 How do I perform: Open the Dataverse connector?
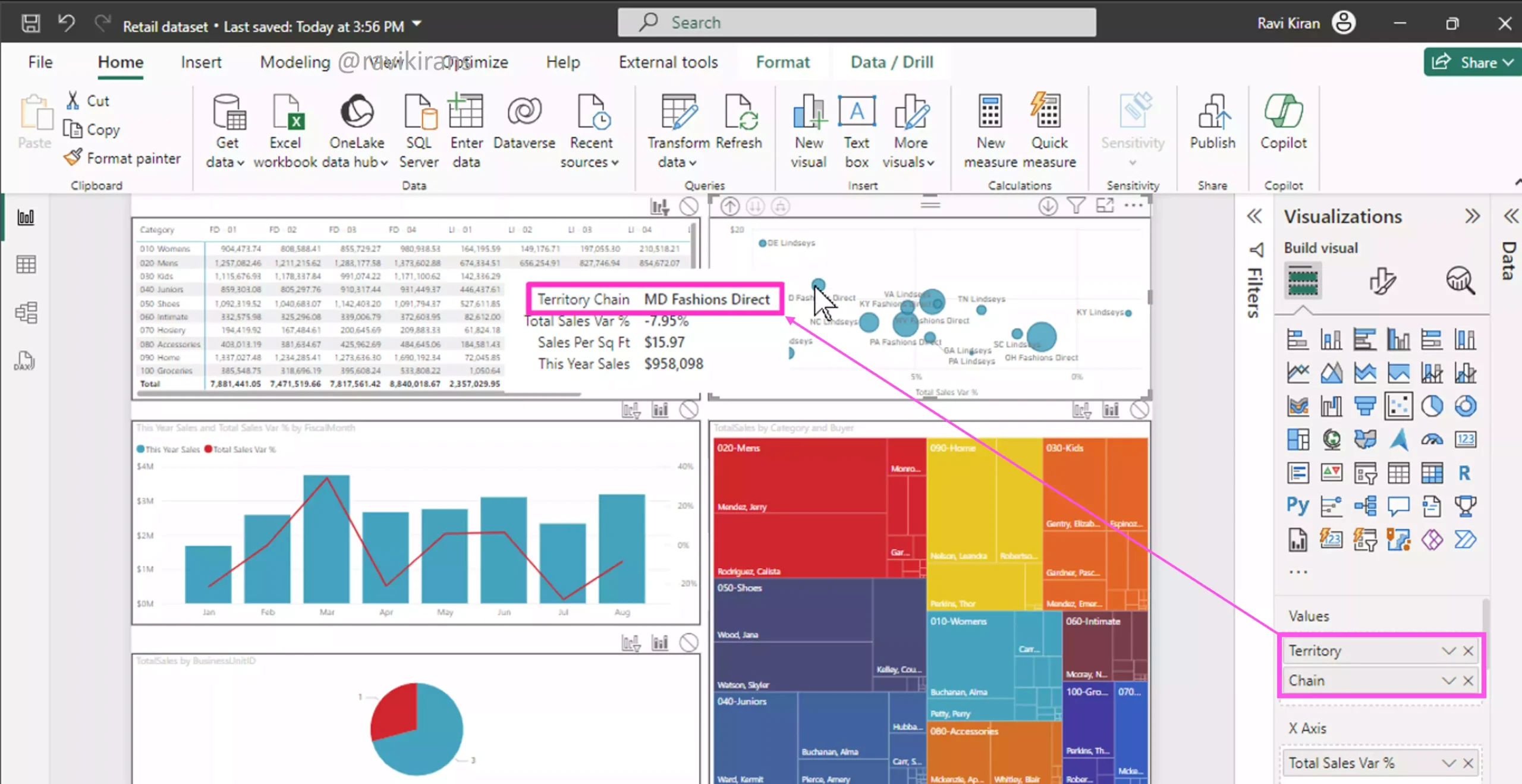coord(524,122)
